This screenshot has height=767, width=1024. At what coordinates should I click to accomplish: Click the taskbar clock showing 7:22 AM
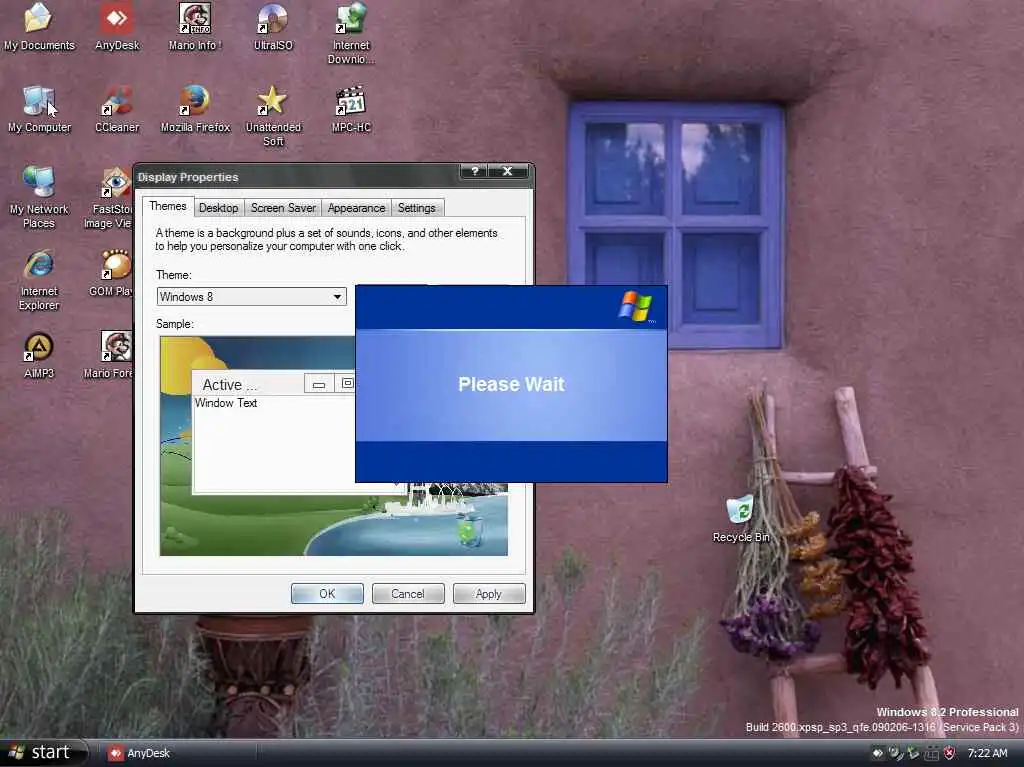point(987,753)
